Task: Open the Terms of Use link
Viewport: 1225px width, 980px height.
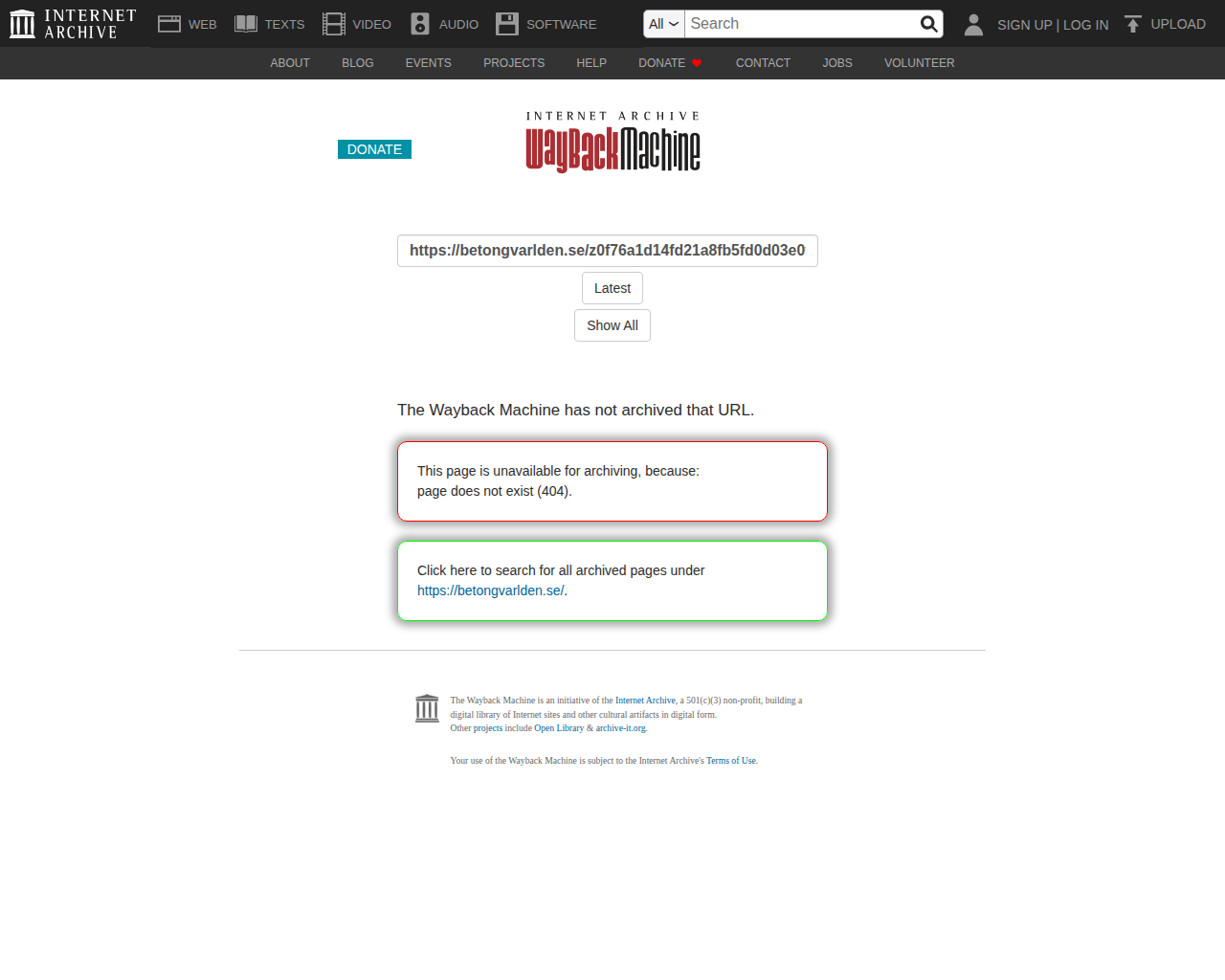Action: [731, 761]
